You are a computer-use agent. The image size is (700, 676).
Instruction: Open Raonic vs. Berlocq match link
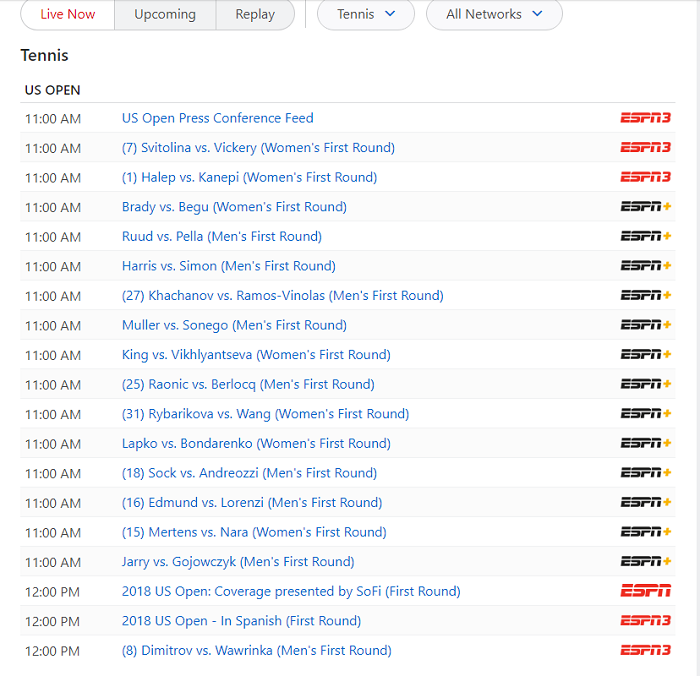tap(248, 384)
